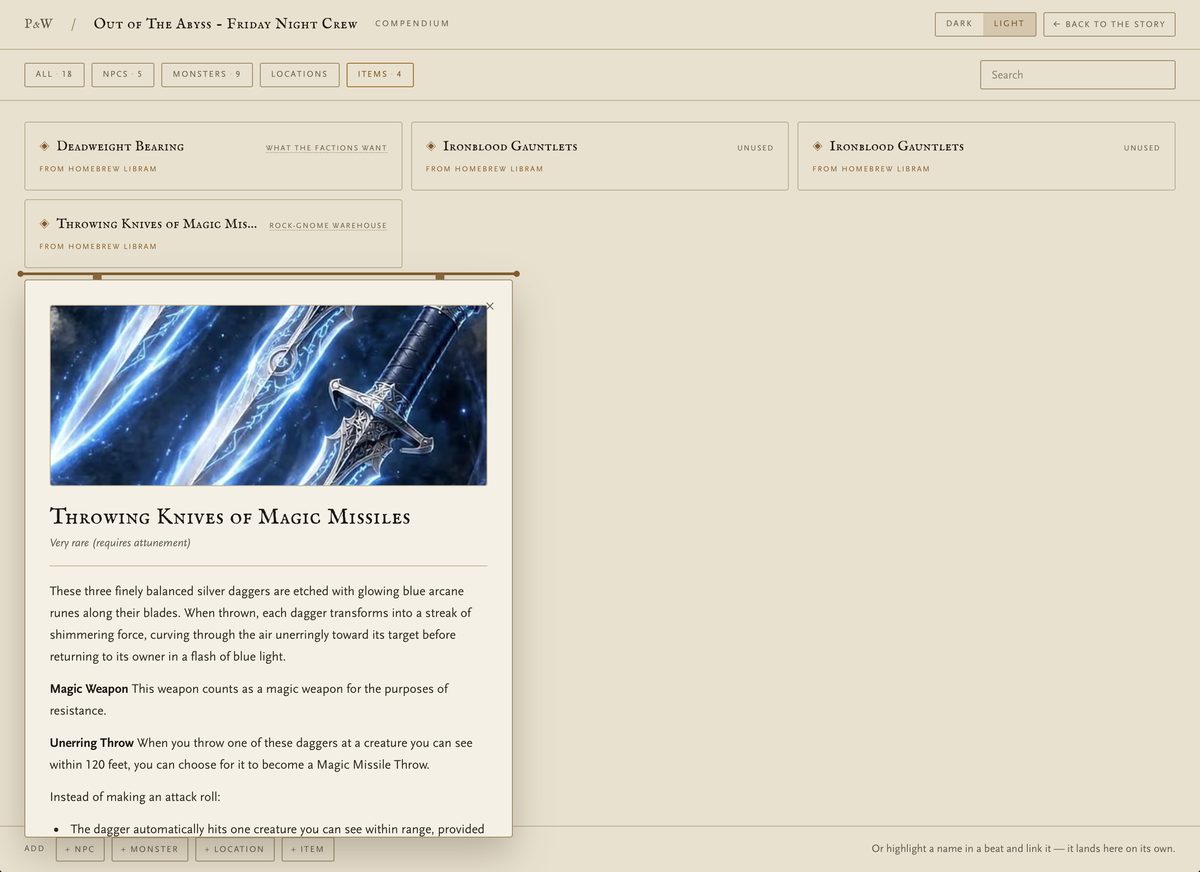Close the Throwing Knives detail popup
This screenshot has height=872, width=1200.
coord(489,306)
